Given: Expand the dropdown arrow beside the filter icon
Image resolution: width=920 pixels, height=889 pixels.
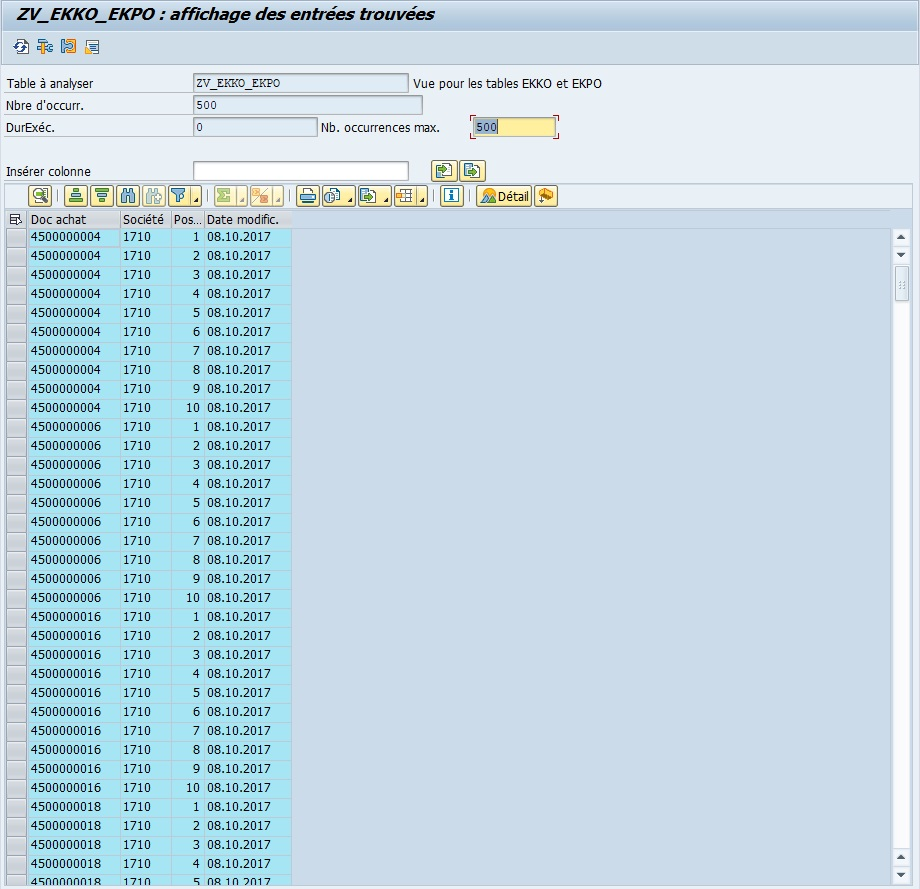Looking at the screenshot, I should pos(196,199).
